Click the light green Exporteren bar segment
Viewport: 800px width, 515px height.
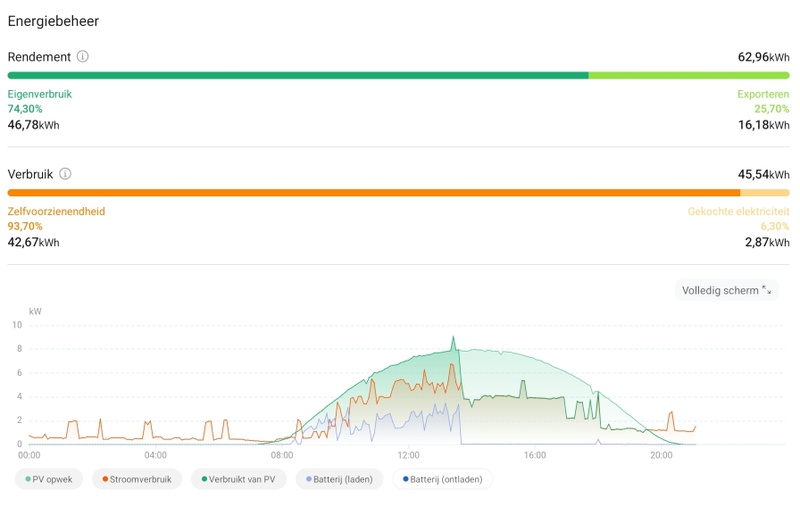point(689,75)
